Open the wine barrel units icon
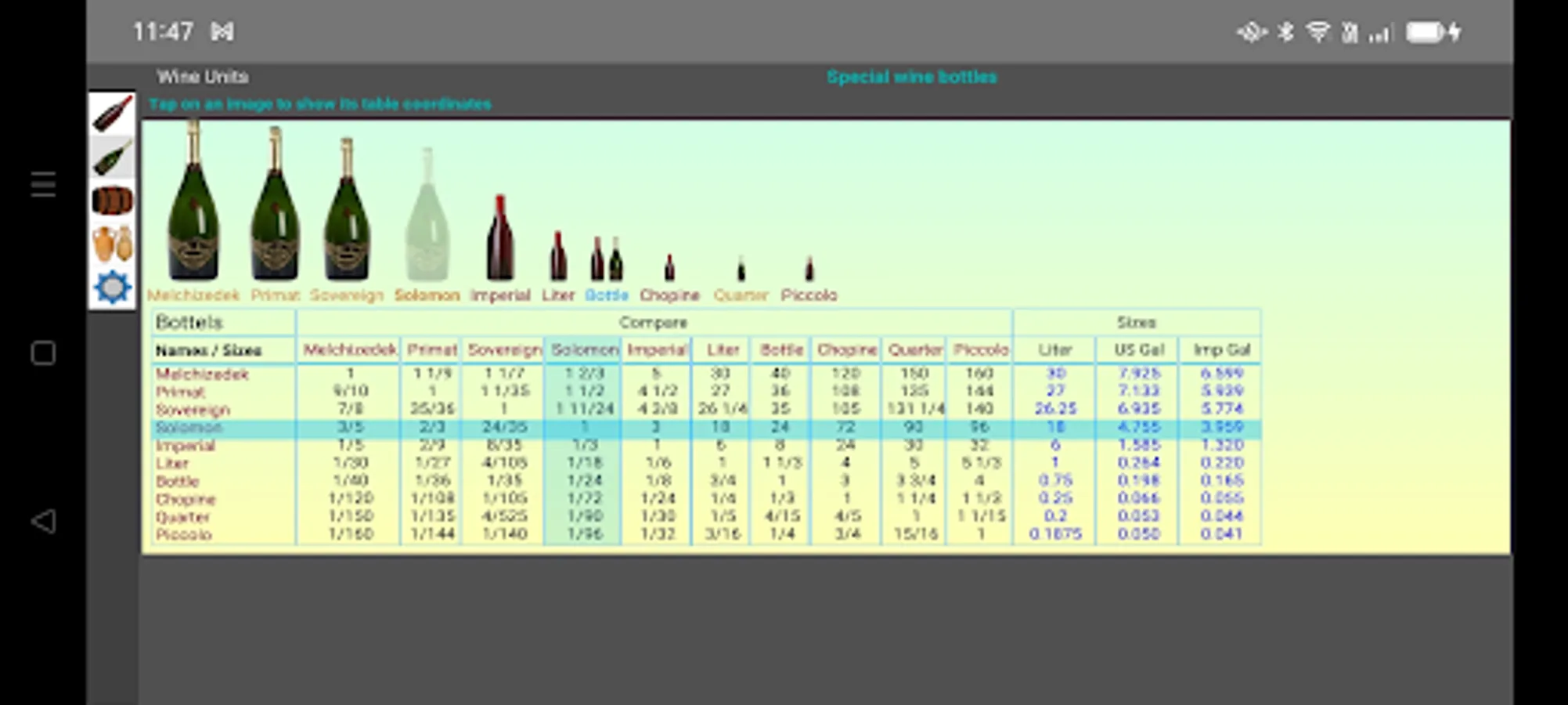This screenshot has width=1568, height=705. [x=112, y=201]
